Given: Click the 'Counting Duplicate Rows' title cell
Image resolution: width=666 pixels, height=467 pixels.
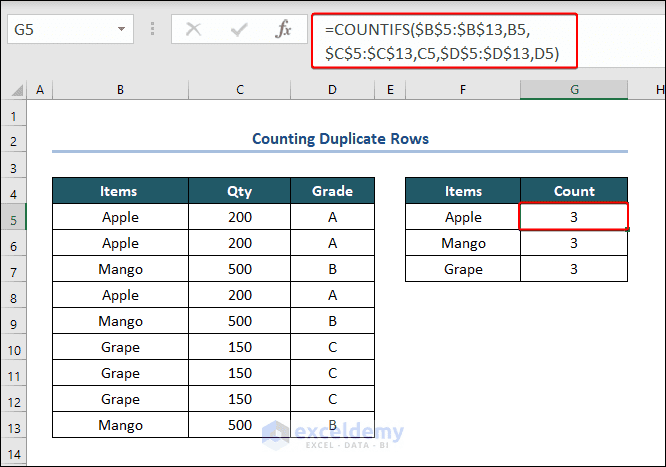Looking at the screenshot, I should pyautogui.click(x=340, y=139).
